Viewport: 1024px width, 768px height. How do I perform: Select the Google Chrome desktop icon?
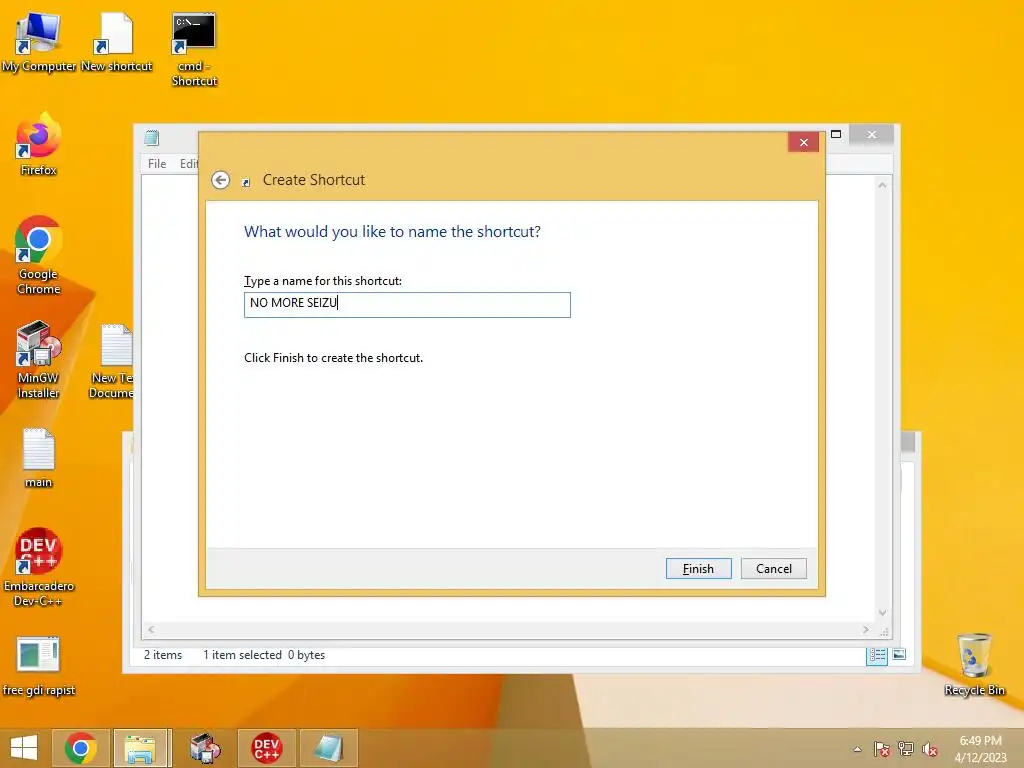[39, 256]
